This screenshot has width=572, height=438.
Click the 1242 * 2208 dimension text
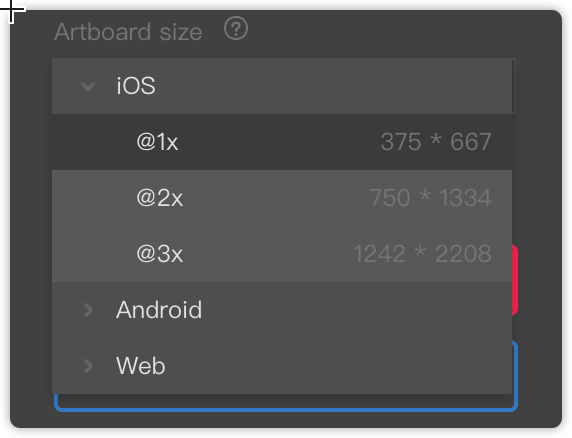tap(422, 253)
